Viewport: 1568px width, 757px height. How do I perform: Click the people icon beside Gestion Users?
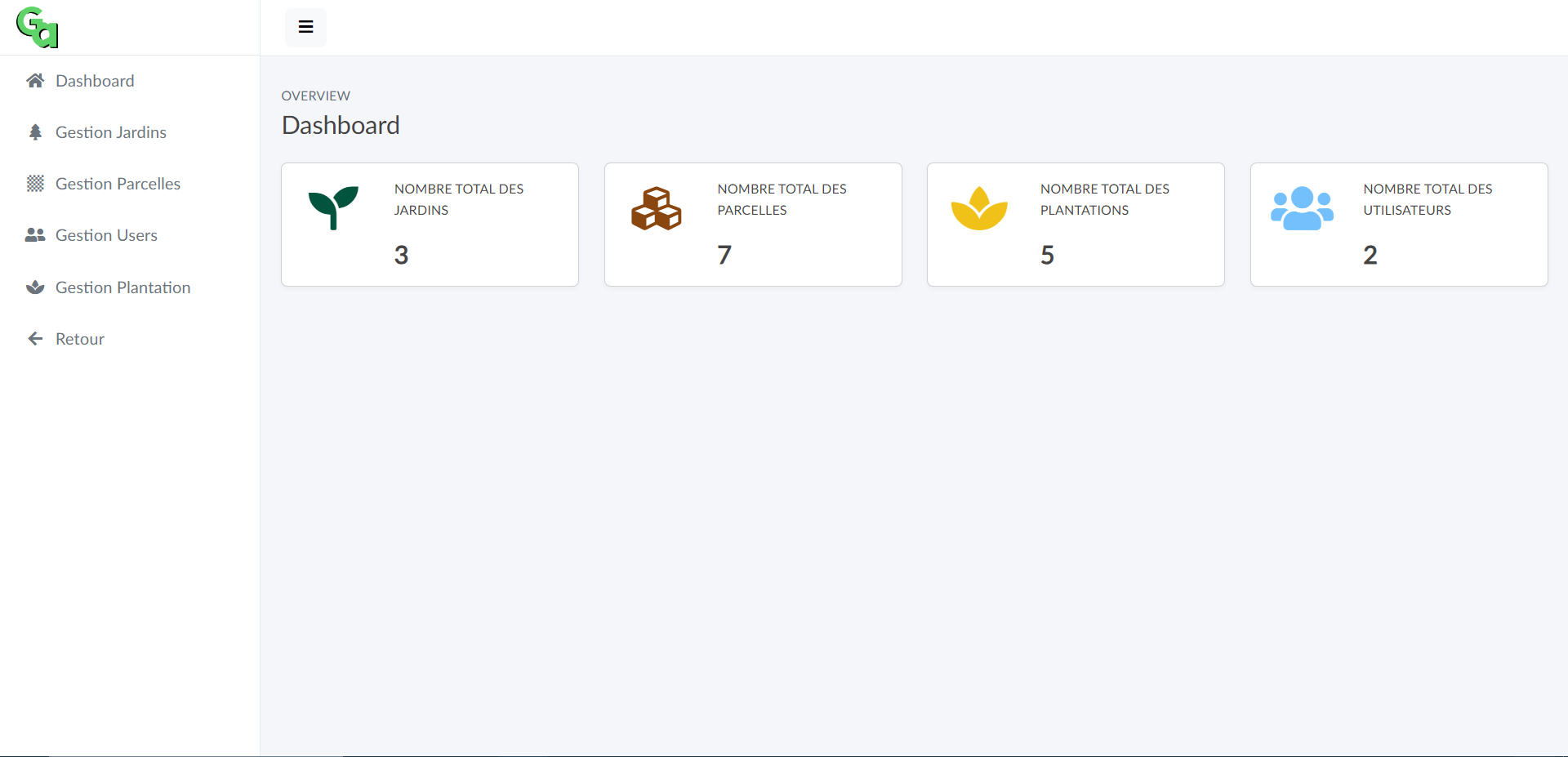(x=35, y=235)
